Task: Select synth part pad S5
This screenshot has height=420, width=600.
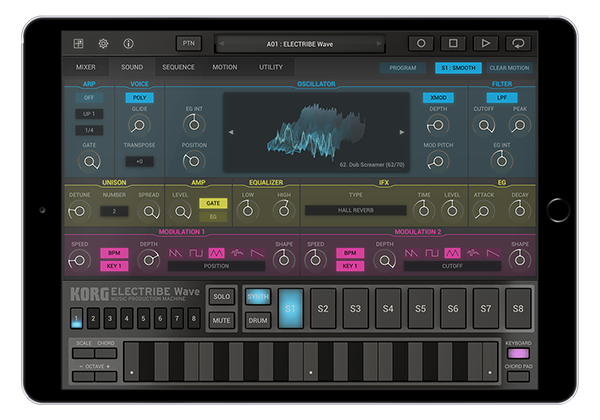Action: coord(421,309)
